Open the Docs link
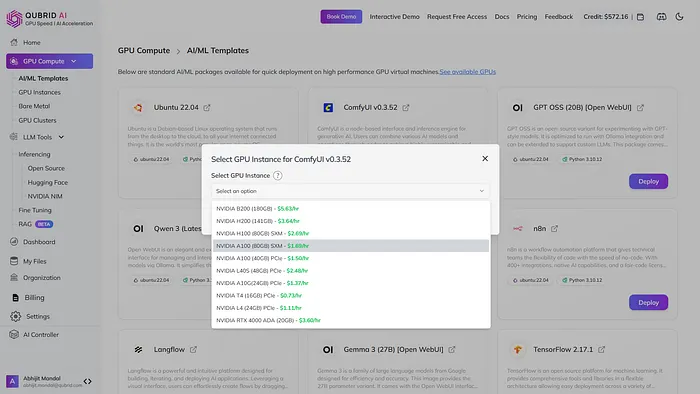700x394 pixels. tap(502, 17)
